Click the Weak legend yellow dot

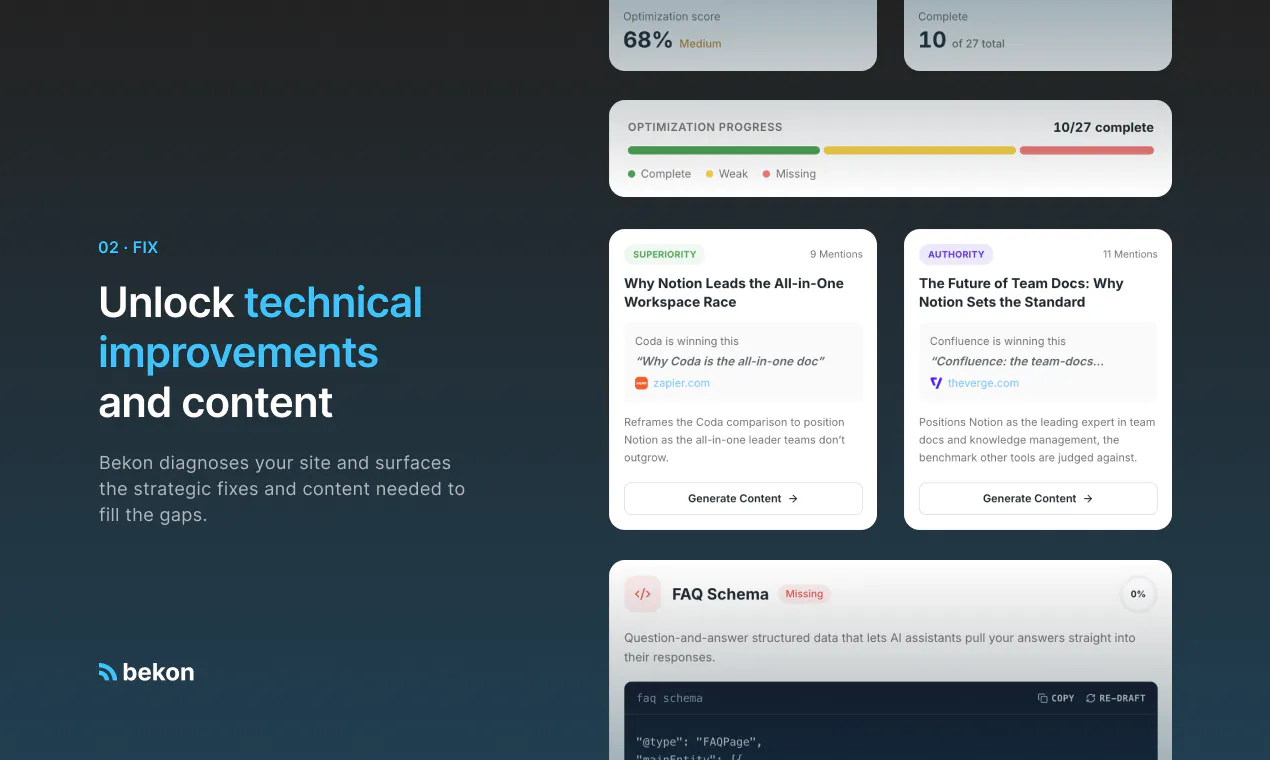click(x=710, y=174)
